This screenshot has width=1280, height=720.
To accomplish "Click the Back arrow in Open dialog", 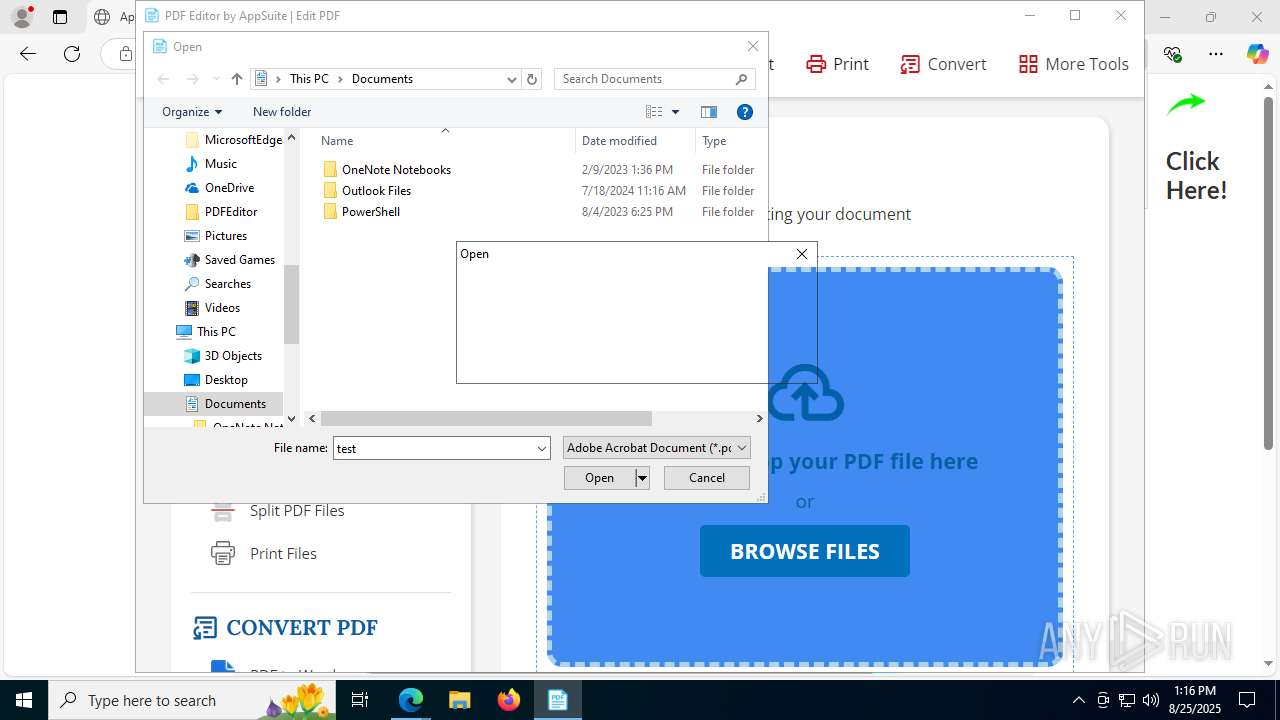I will click(163, 79).
